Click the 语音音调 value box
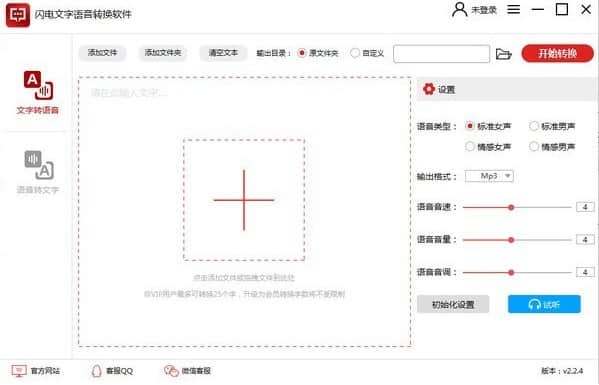 pyautogui.click(x=585, y=272)
